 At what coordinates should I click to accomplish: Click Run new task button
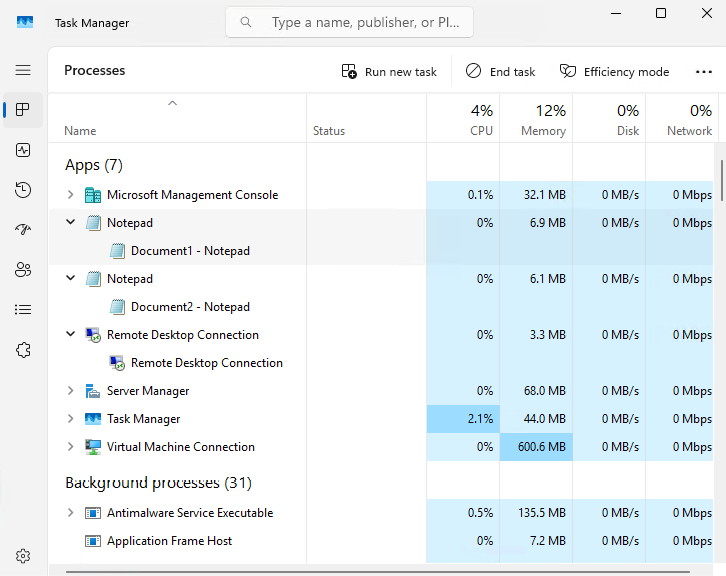(x=389, y=72)
